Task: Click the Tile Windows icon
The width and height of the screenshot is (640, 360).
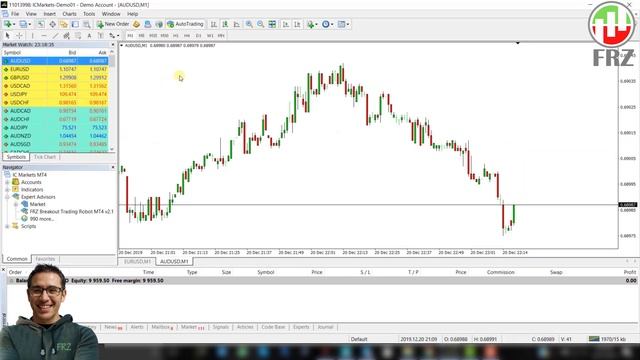Action: [x=272, y=24]
